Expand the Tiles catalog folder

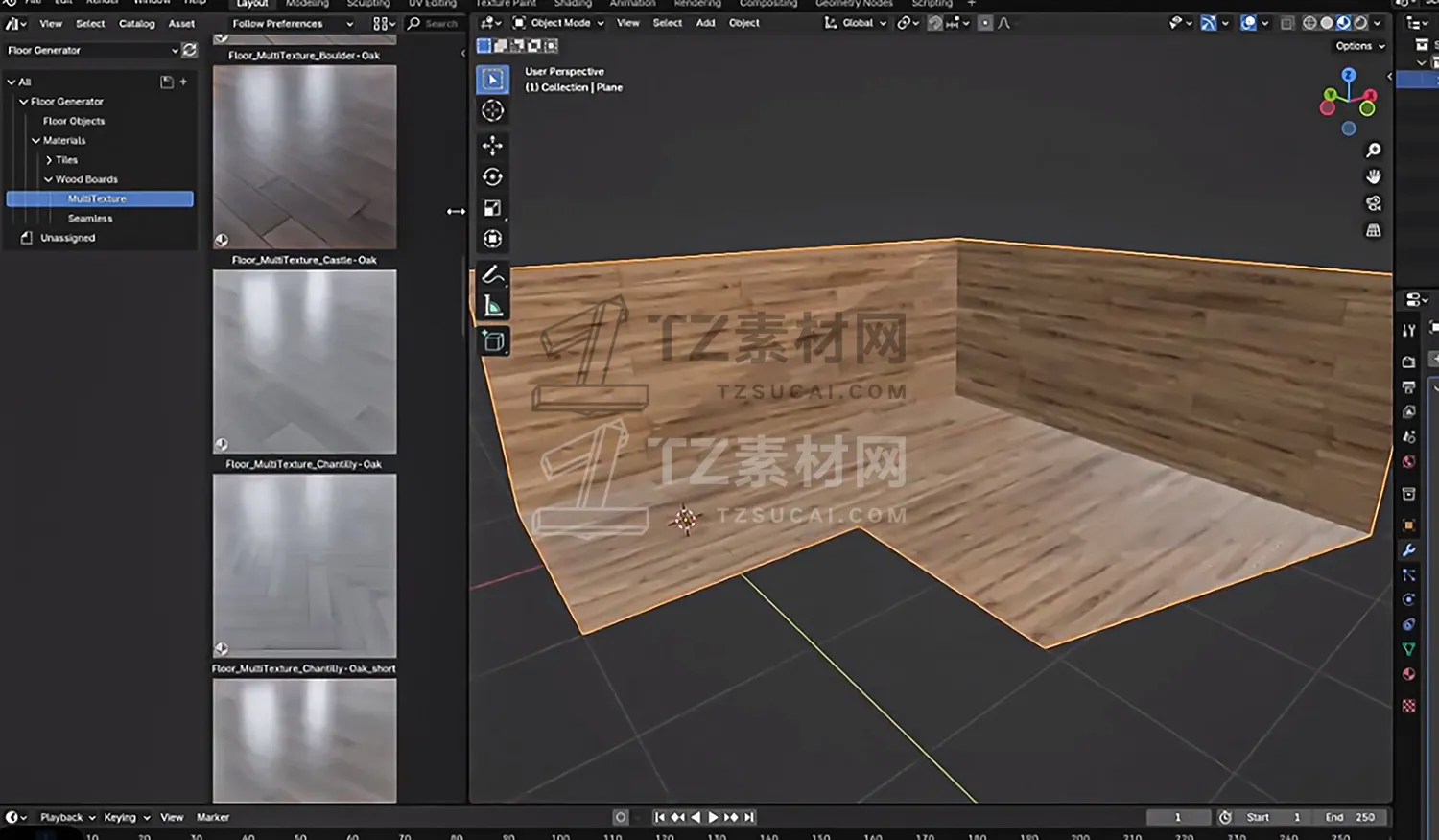click(x=49, y=160)
